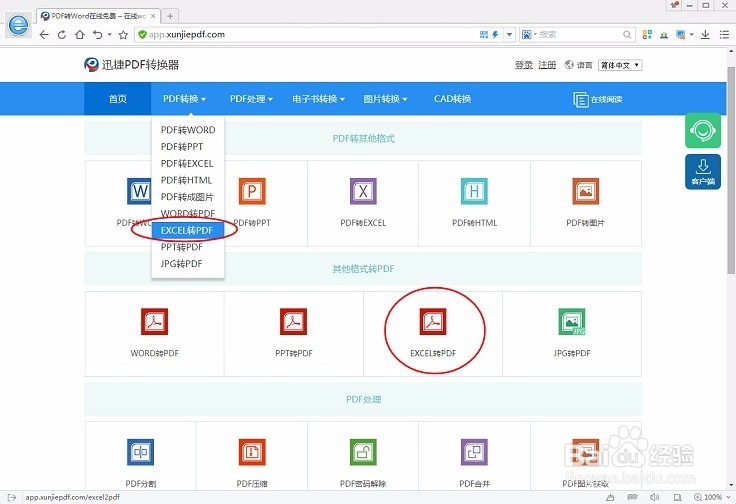The image size is (736, 504).
Task: Open the 简体中文 language dropdown
Action: [x=620, y=65]
